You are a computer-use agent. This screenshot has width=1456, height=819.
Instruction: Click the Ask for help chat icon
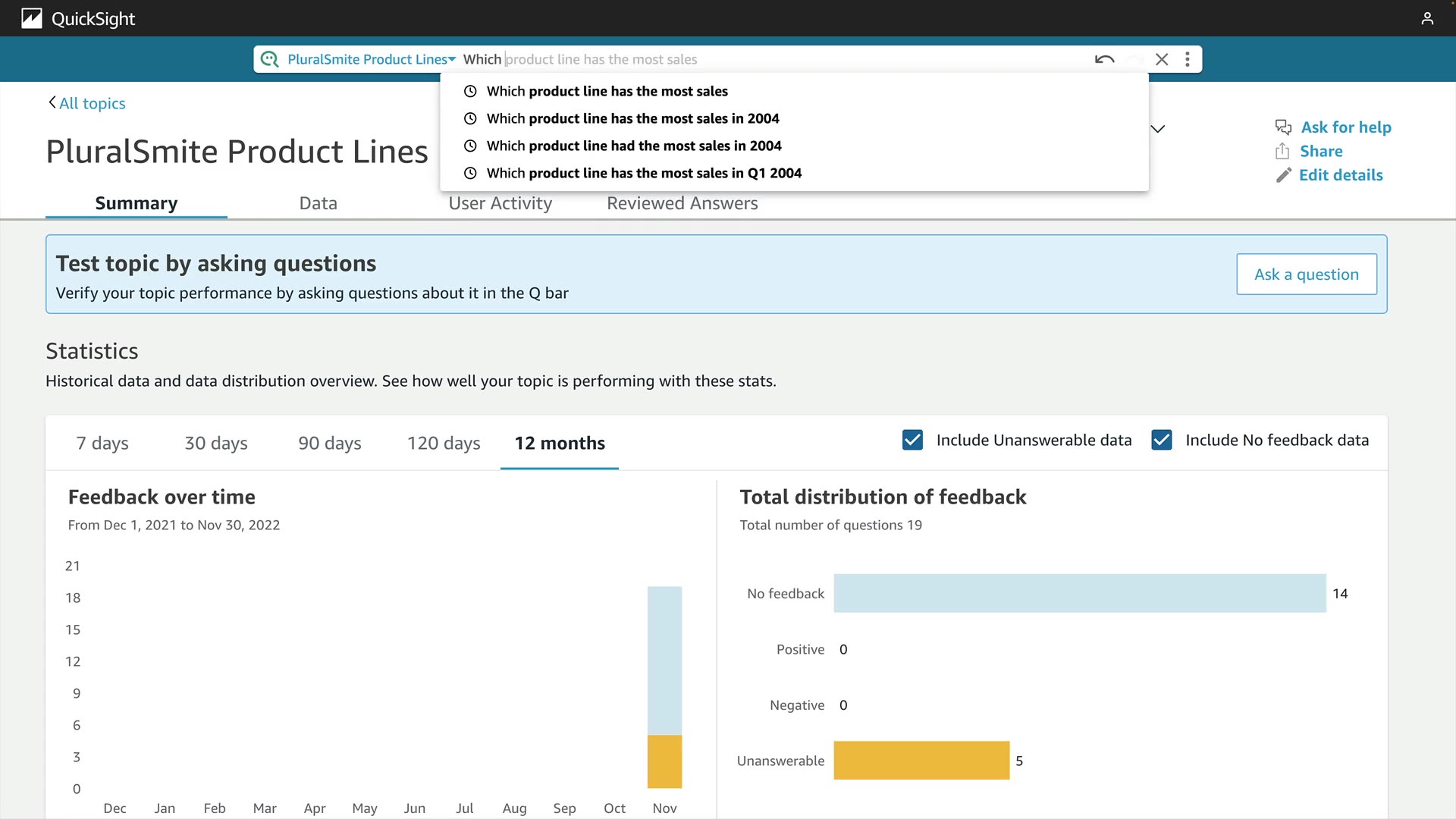coord(1283,127)
